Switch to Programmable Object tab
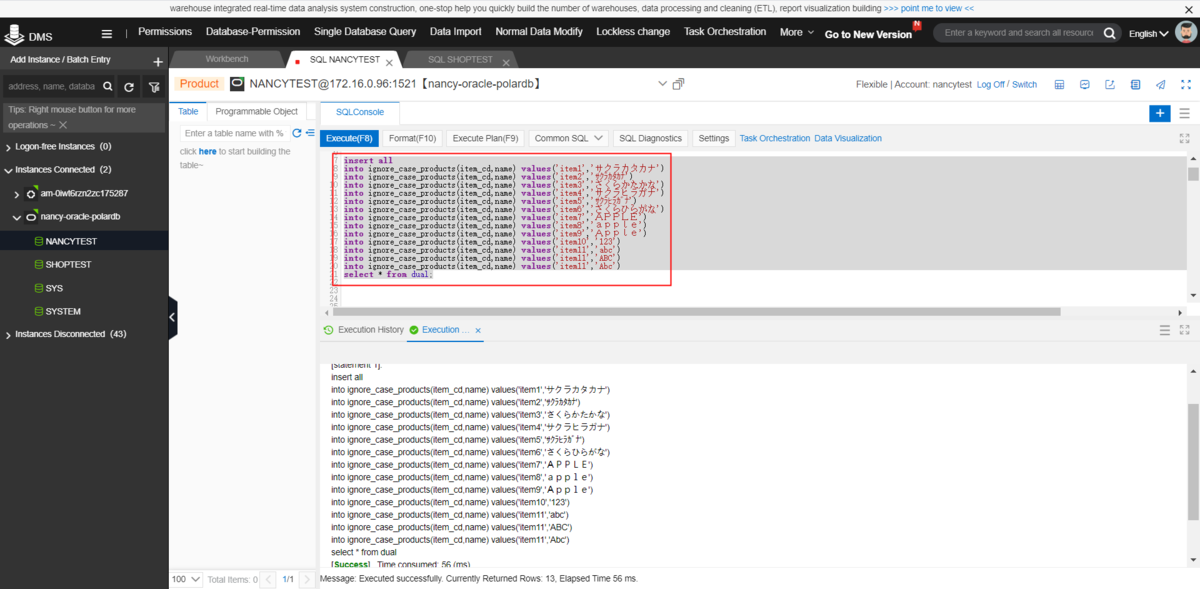 coord(256,112)
